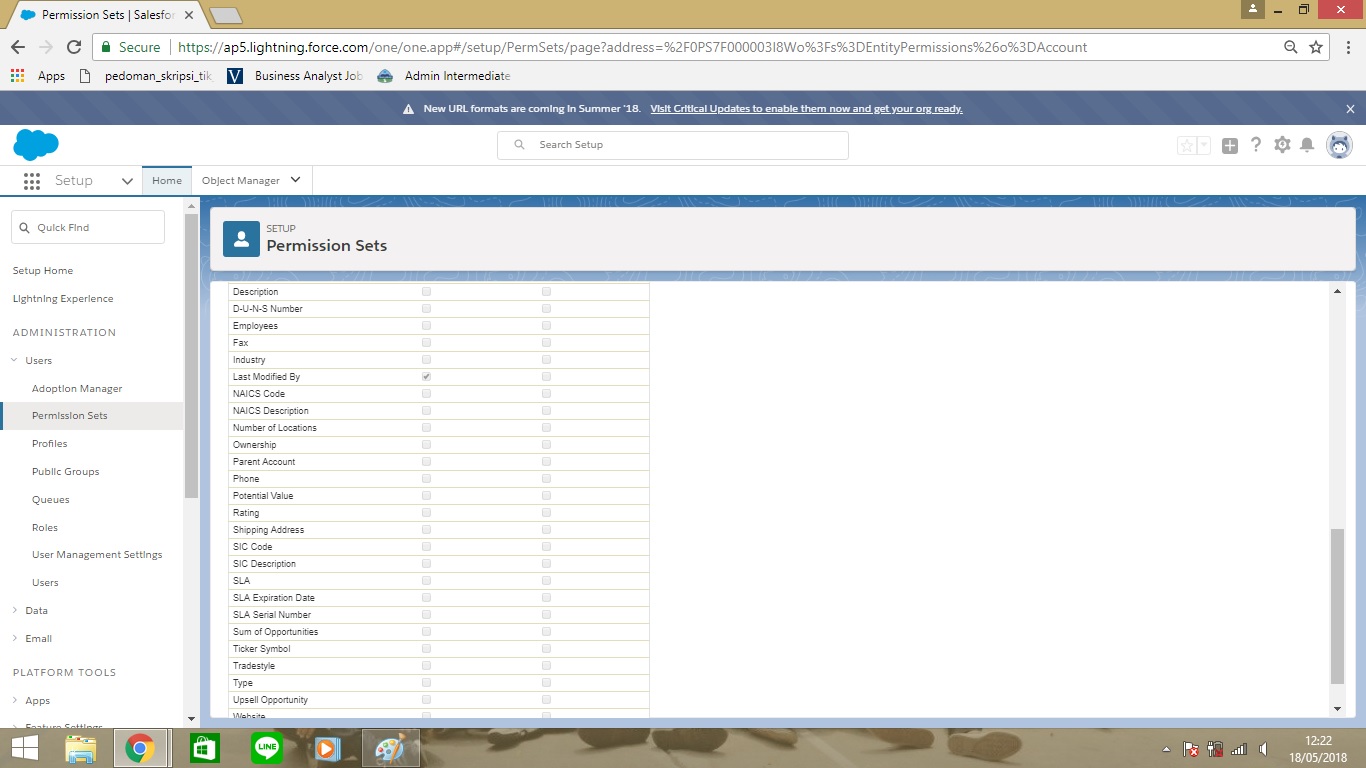Open Global Actions plus icon

[x=1230, y=145]
